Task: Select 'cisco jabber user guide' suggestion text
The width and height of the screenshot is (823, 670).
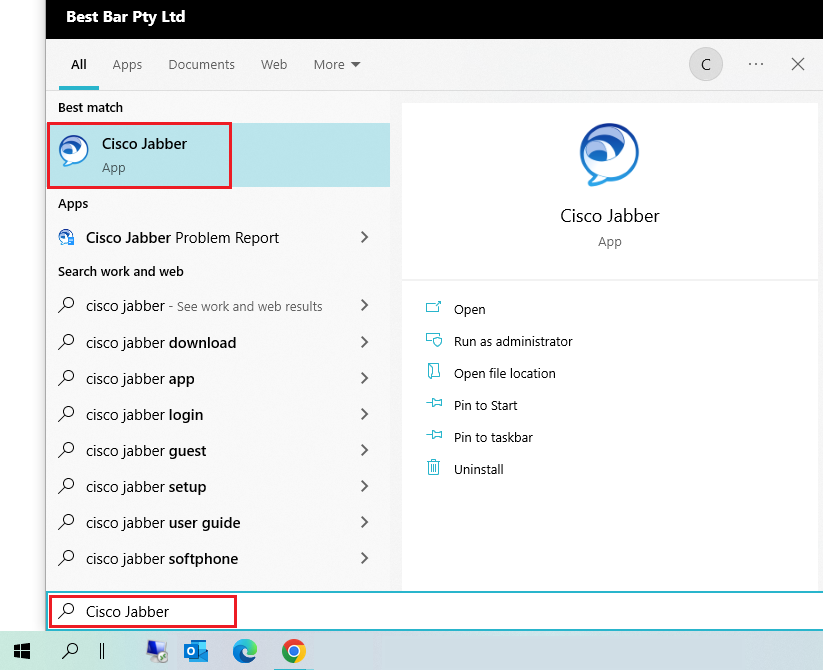Action: pyautogui.click(x=163, y=523)
